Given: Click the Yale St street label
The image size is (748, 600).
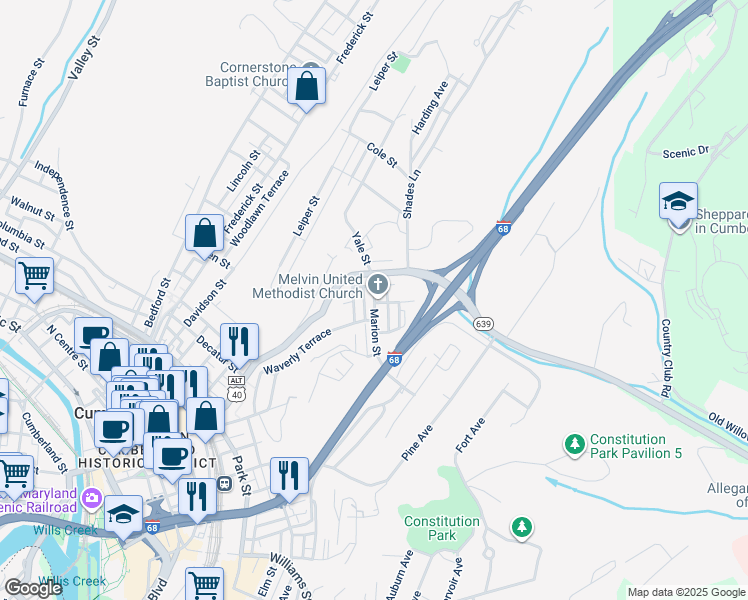Looking at the screenshot, I should pos(361,248).
